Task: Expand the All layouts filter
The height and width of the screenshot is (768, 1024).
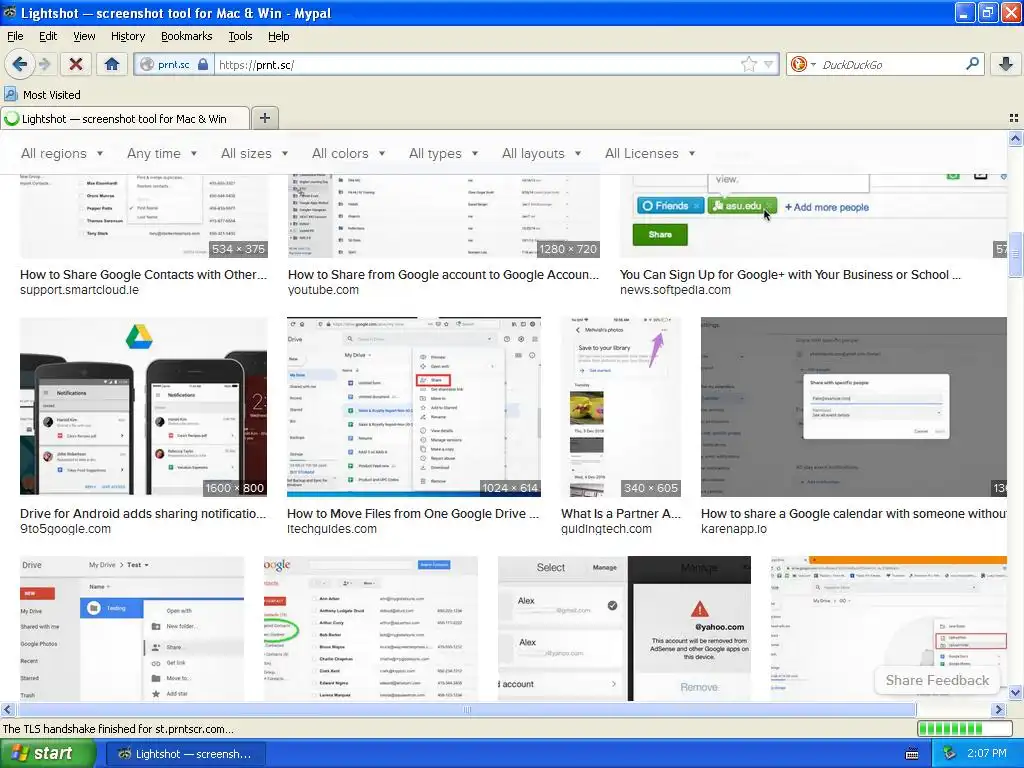Action: tap(541, 153)
